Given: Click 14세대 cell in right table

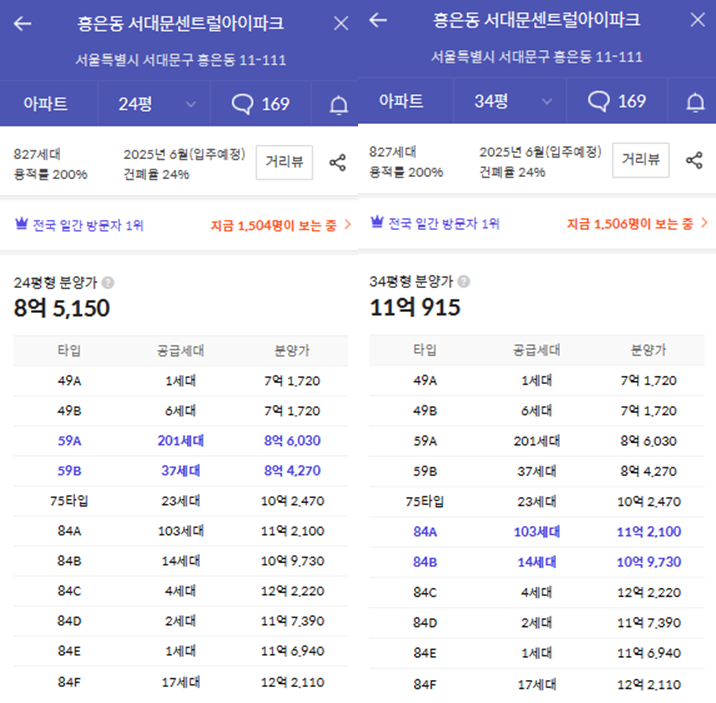Looking at the screenshot, I should 537,562.
